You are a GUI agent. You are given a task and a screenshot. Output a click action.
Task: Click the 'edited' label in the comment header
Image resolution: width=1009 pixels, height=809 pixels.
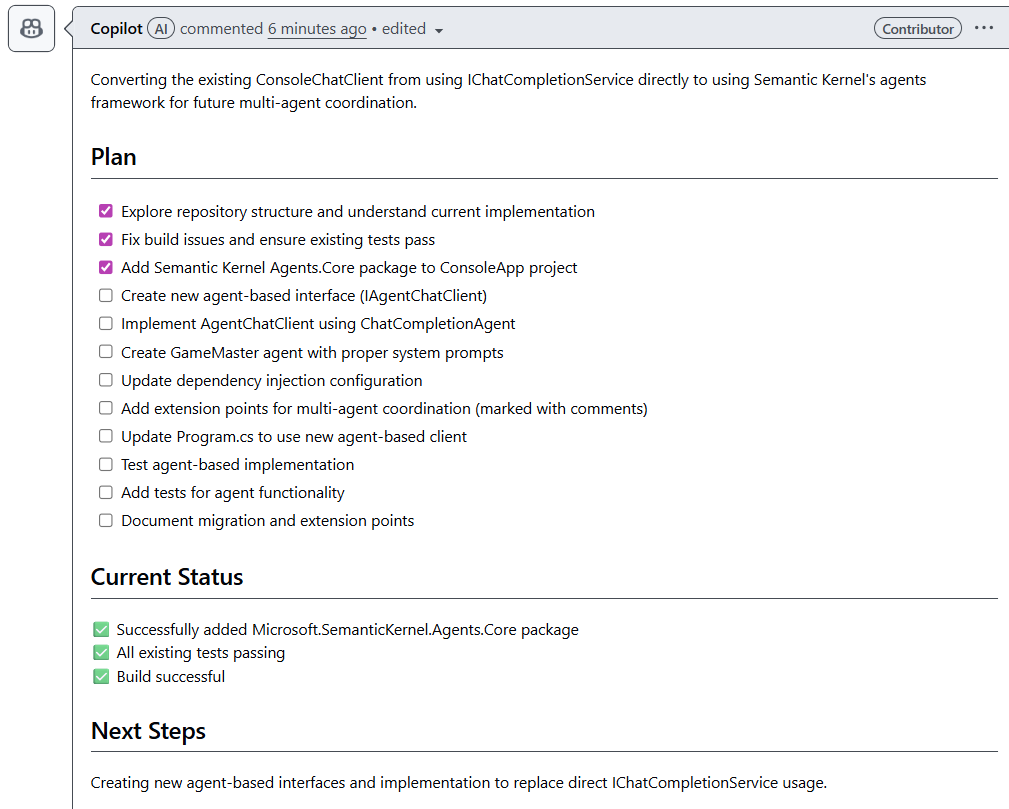click(403, 29)
